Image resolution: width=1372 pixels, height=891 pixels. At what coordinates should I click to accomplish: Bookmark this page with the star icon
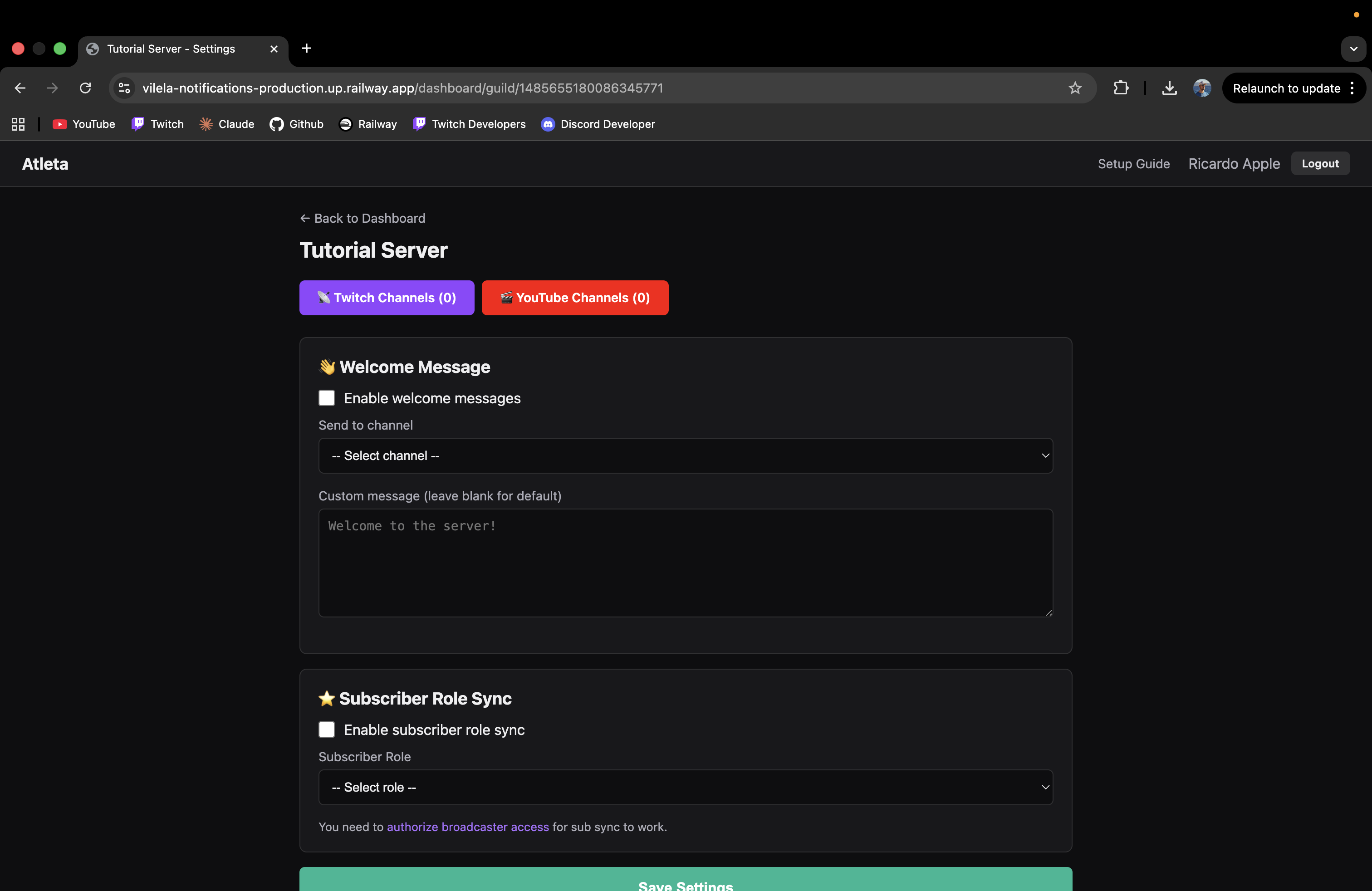point(1075,88)
